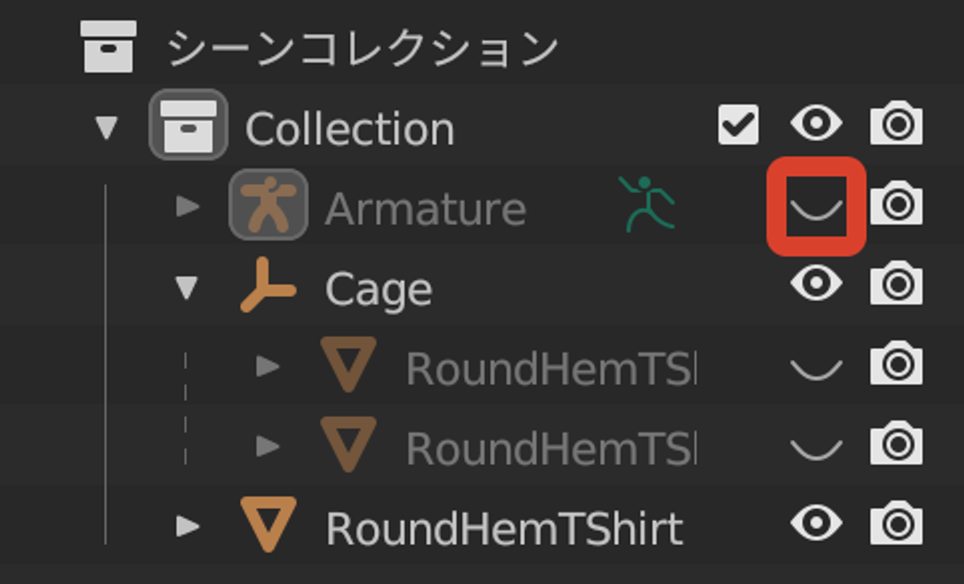Image resolution: width=964 pixels, height=584 pixels.
Task: Hide the Cage object with eye icon
Action: [x=816, y=283]
